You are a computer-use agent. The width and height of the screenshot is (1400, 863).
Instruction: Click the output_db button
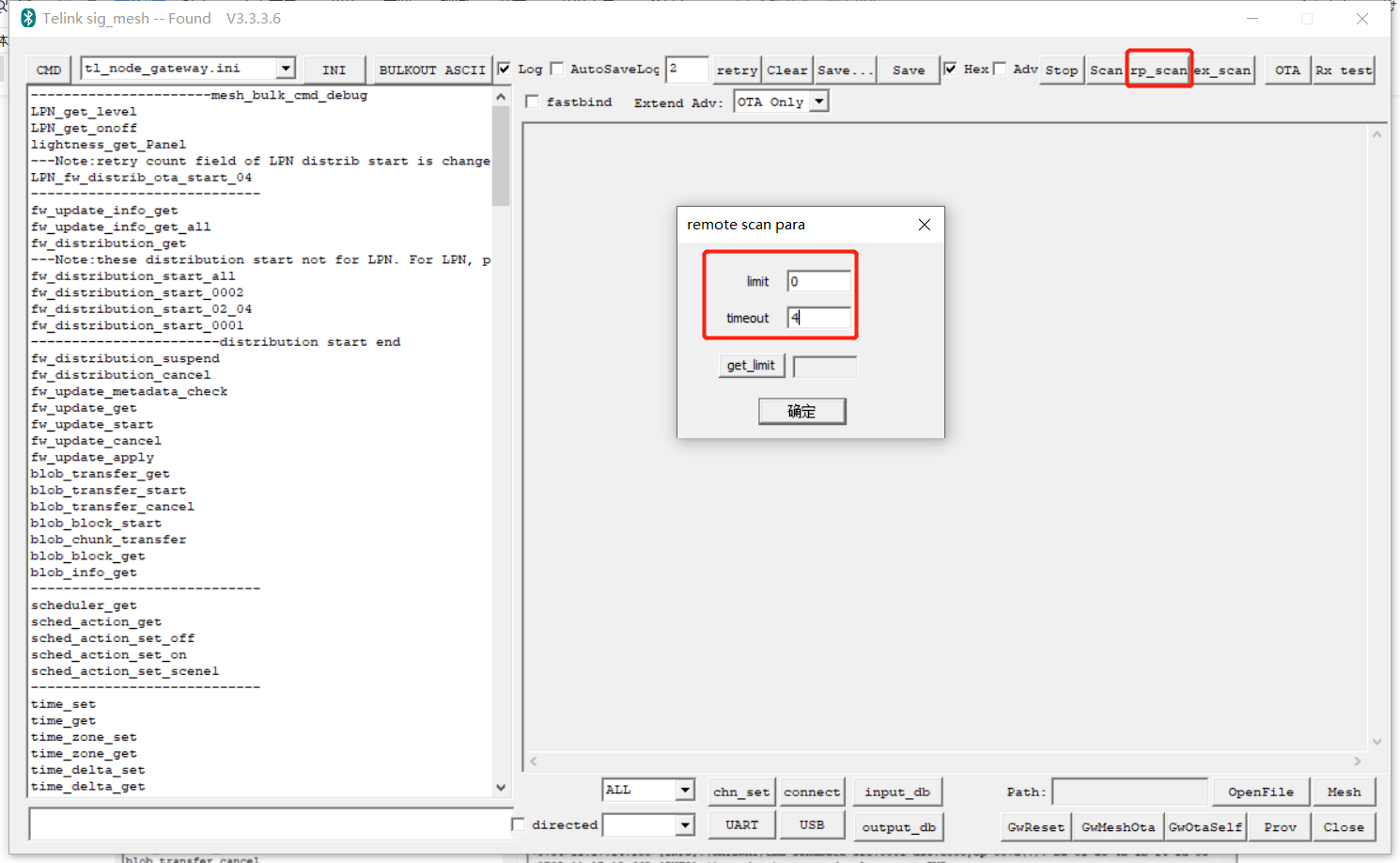tap(899, 827)
